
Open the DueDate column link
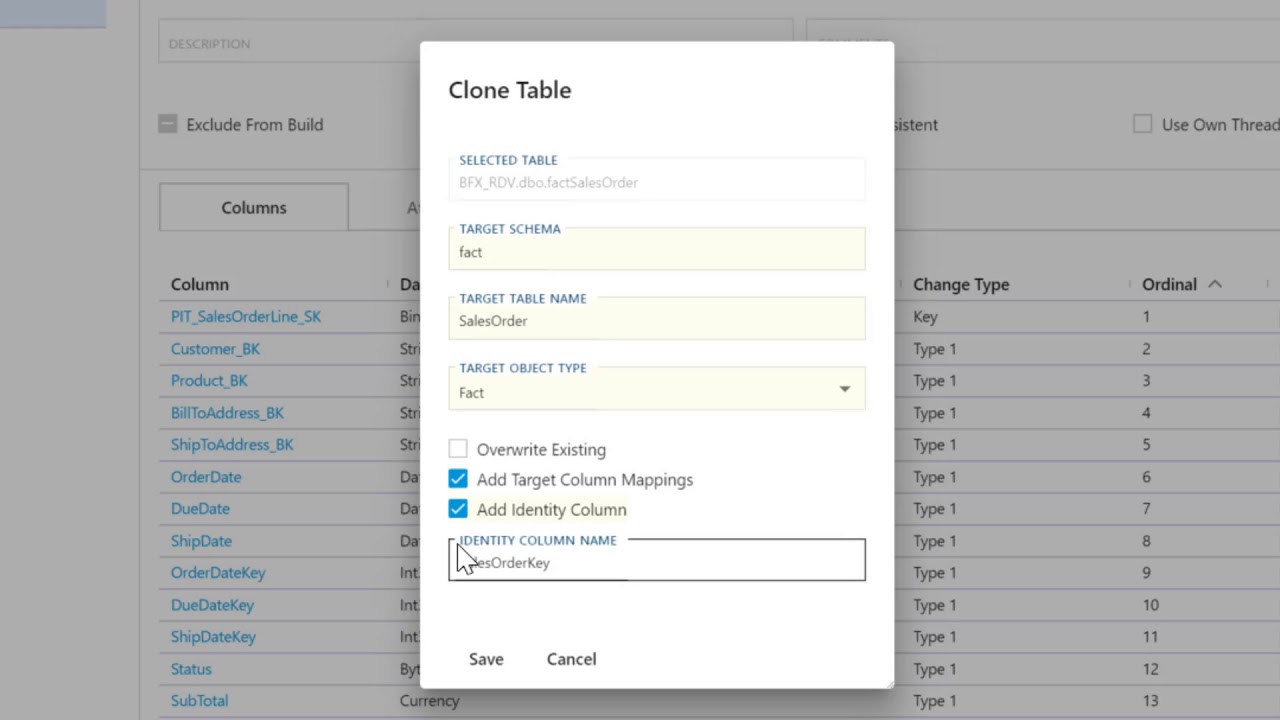[x=200, y=508]
